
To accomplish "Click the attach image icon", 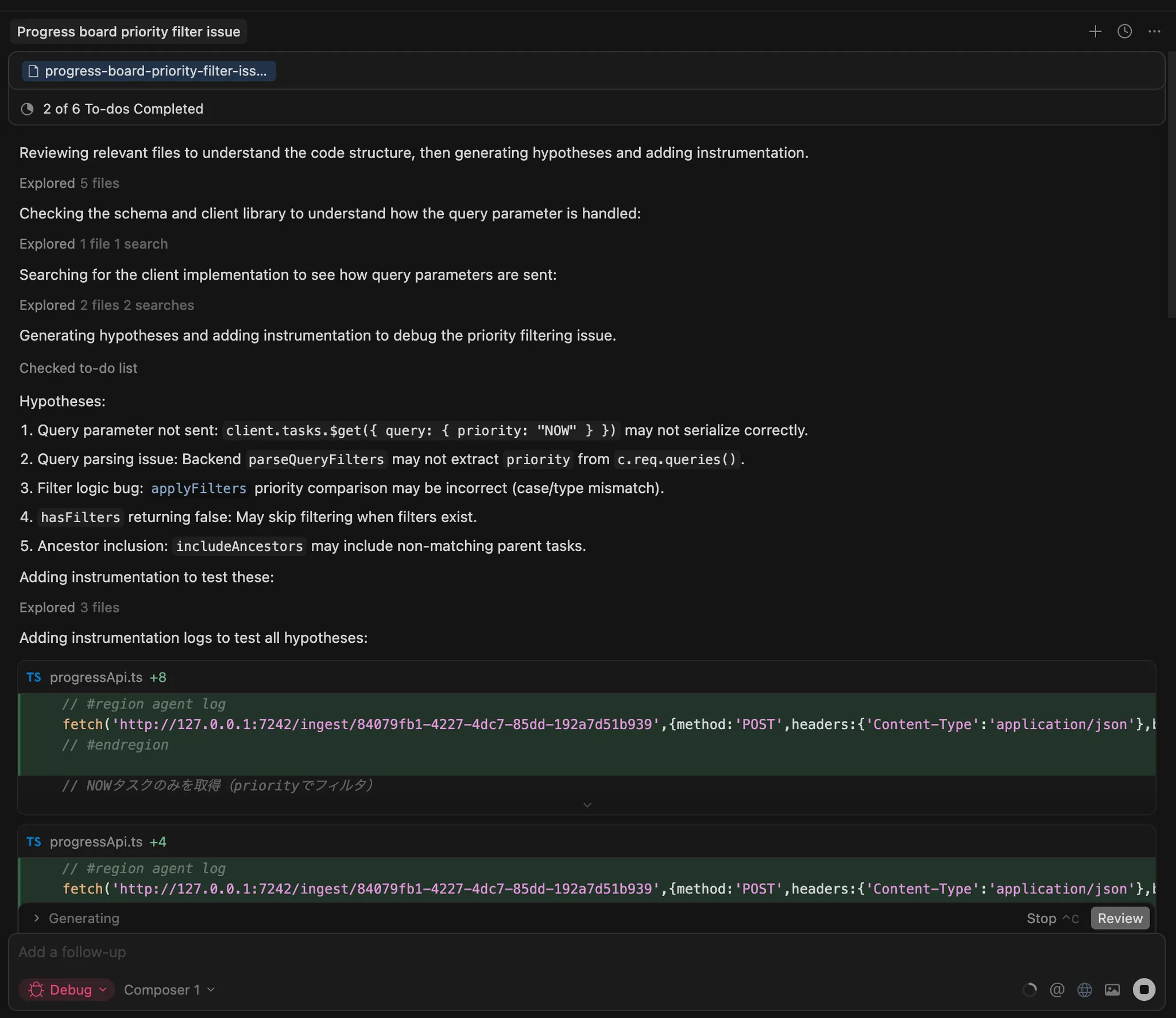I will (x=1112, y=990).
